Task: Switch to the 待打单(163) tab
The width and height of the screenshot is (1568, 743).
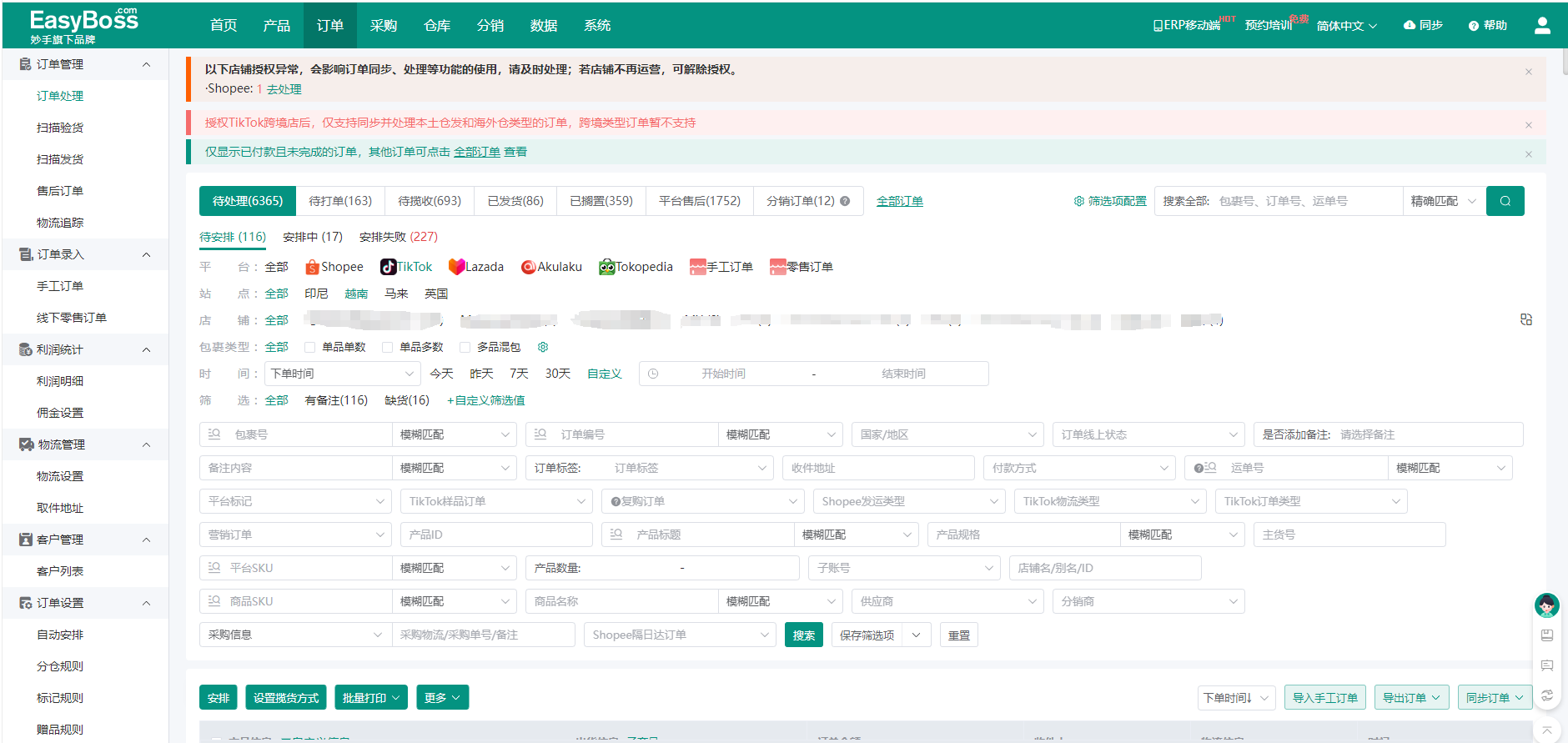Action: pos(340,201)
